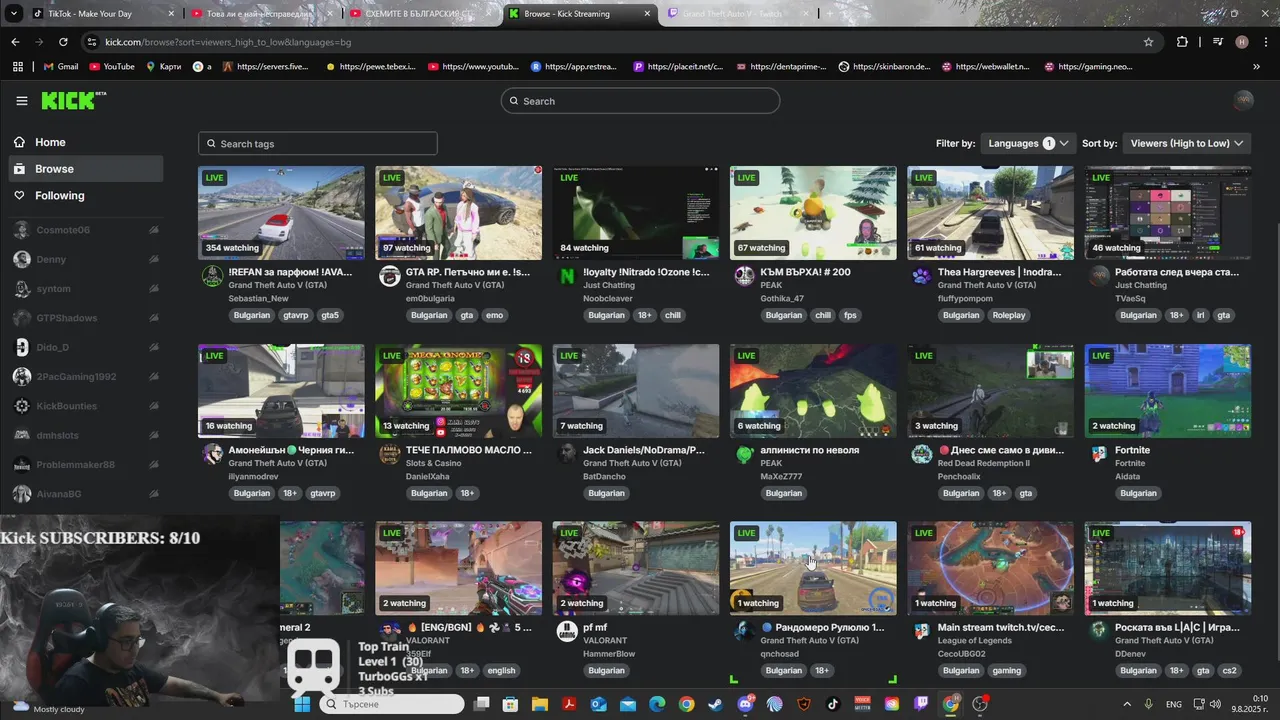Open the League of Legends category link
This screenshot has width=1280, height=720.
click(x=974, y=641)
